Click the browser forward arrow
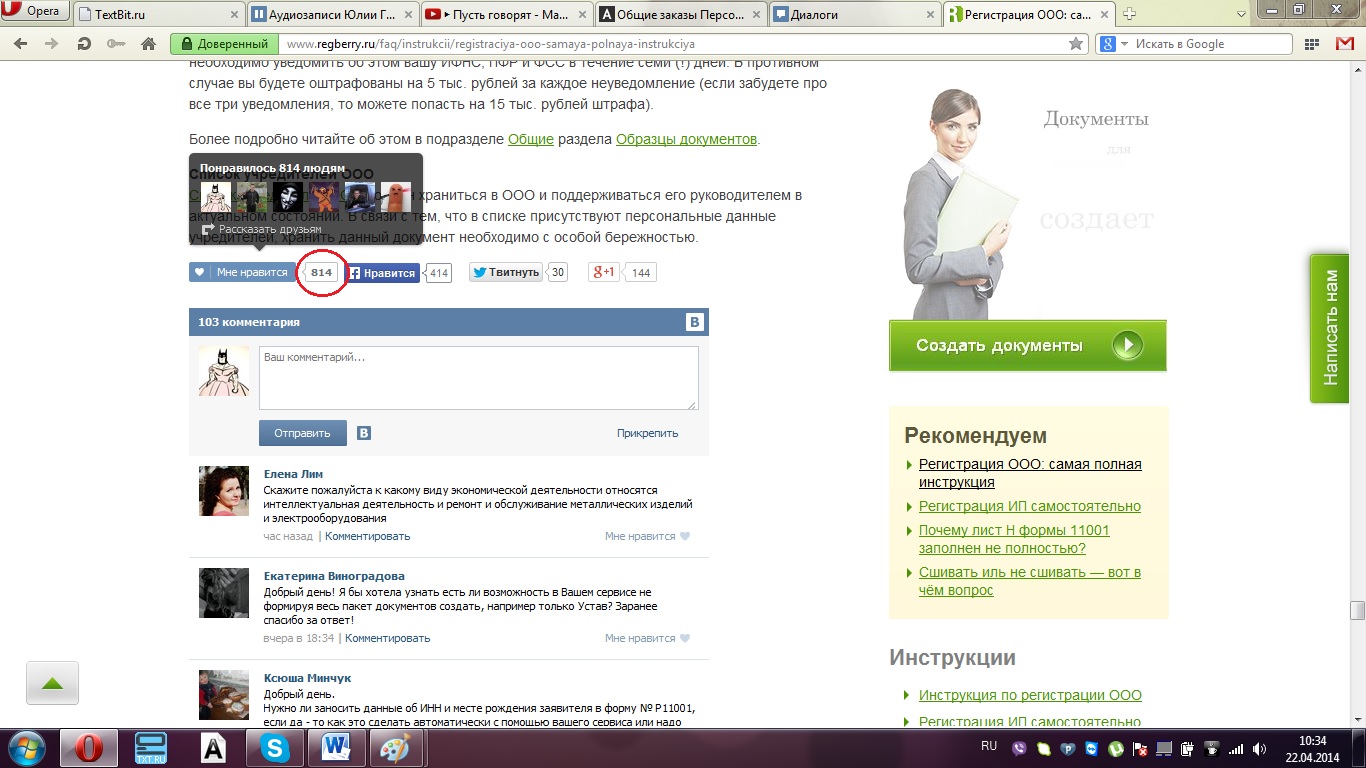1366x768 pixels. click(x=53, y=44)
